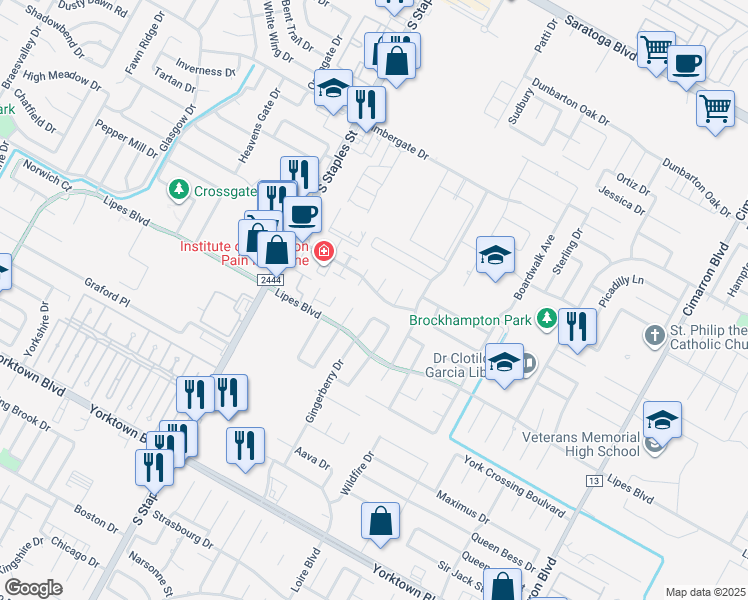The height and width of the screenshot is (600, 748).
Task: Open the school marker near Boardwalk Ave
Action: [x=495, y=257]
